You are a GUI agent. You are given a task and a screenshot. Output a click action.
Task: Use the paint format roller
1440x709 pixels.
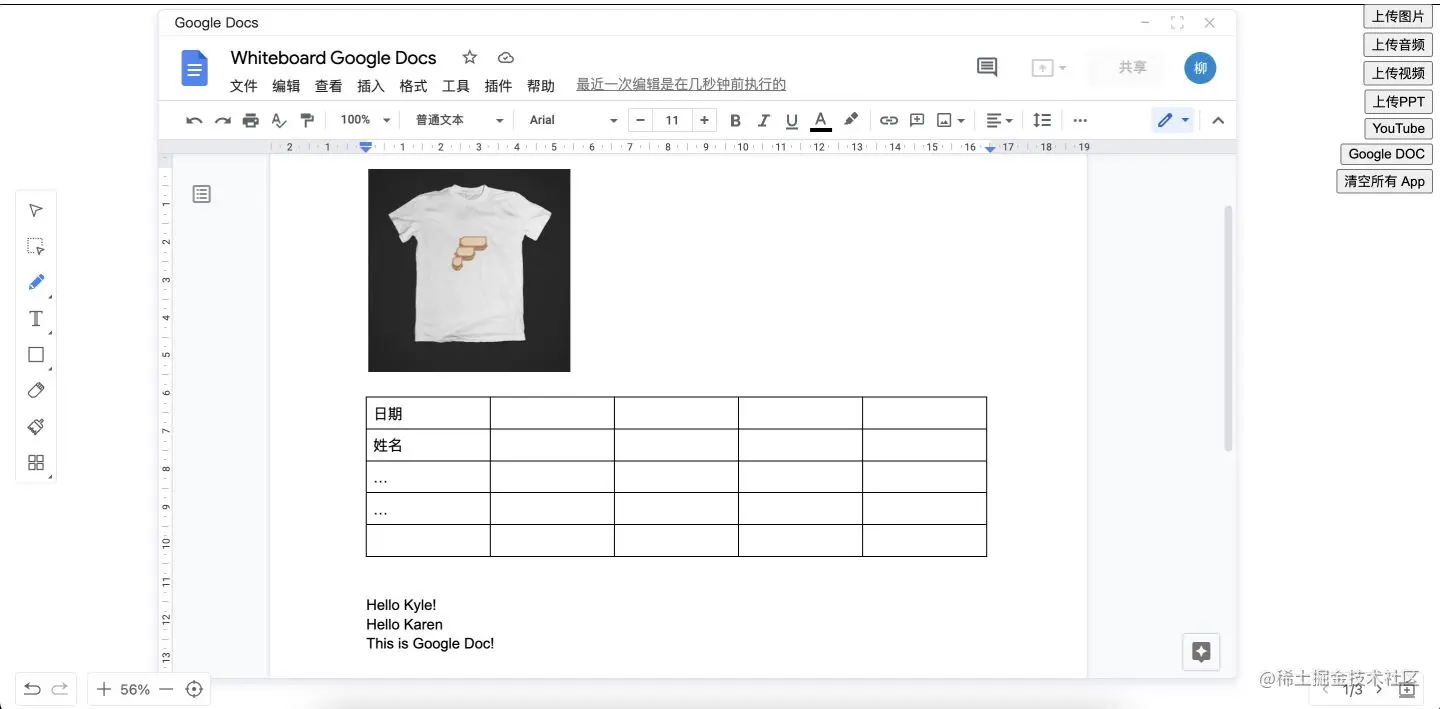[x=307, y=120]
